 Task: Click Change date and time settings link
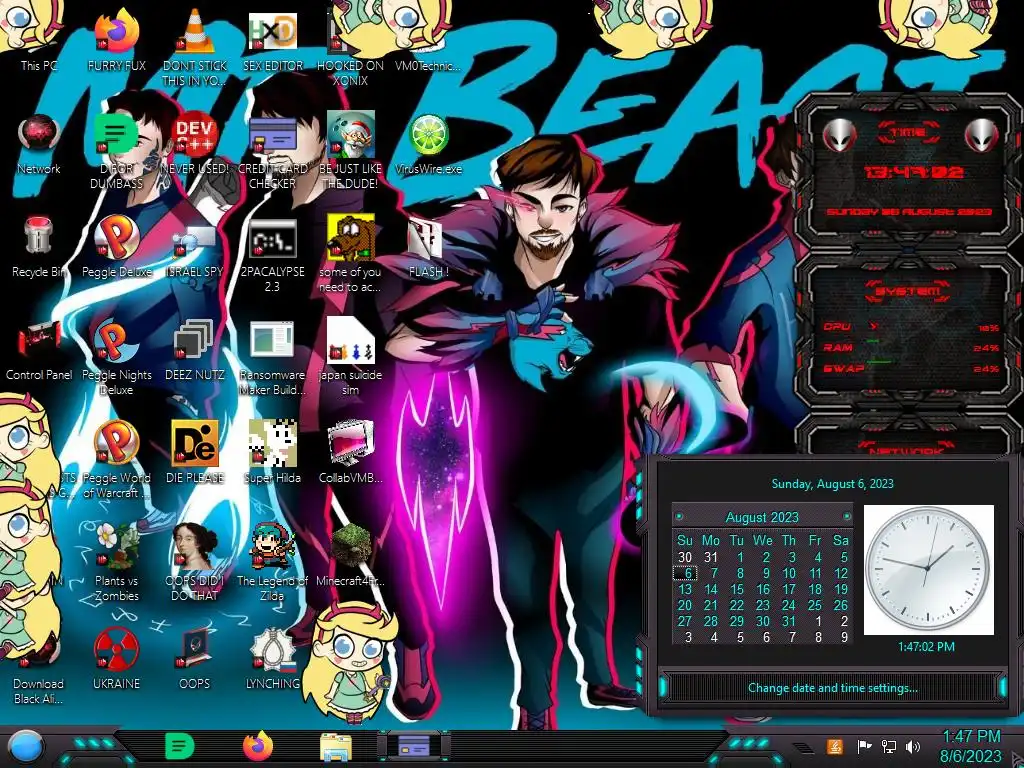point(832,688)
